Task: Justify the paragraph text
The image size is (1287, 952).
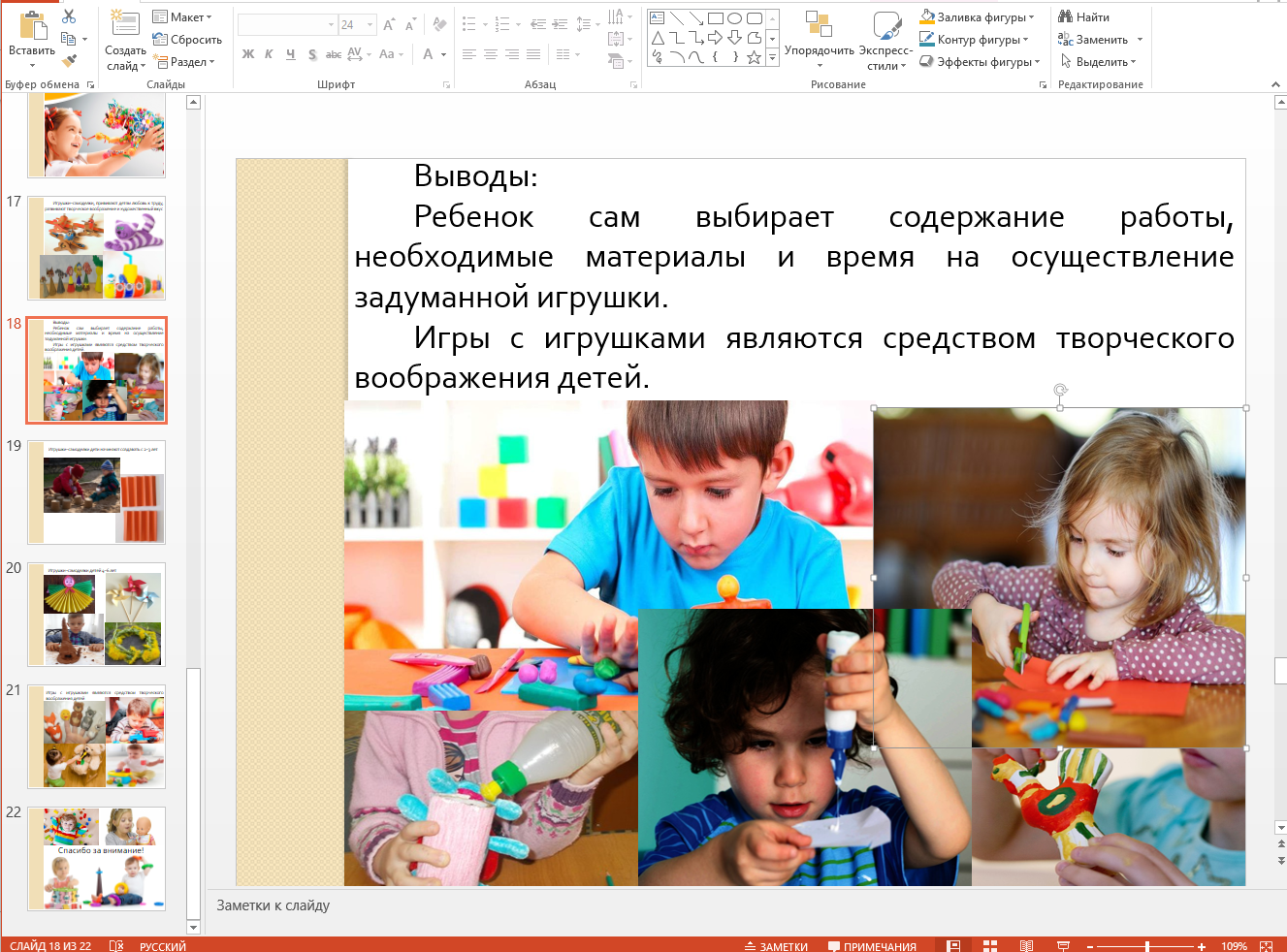Action: point(533,54)
